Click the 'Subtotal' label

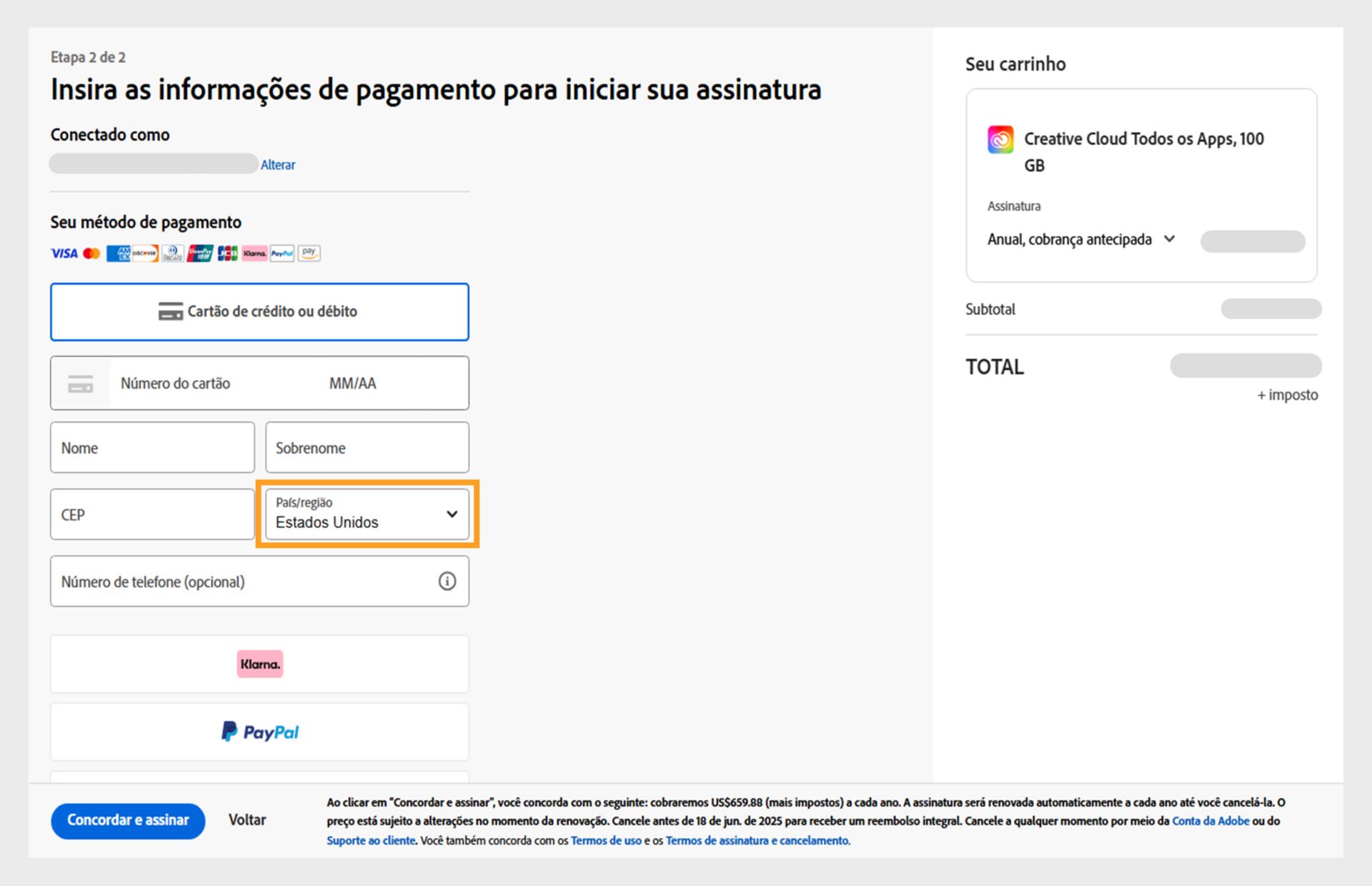click(990, 309)
